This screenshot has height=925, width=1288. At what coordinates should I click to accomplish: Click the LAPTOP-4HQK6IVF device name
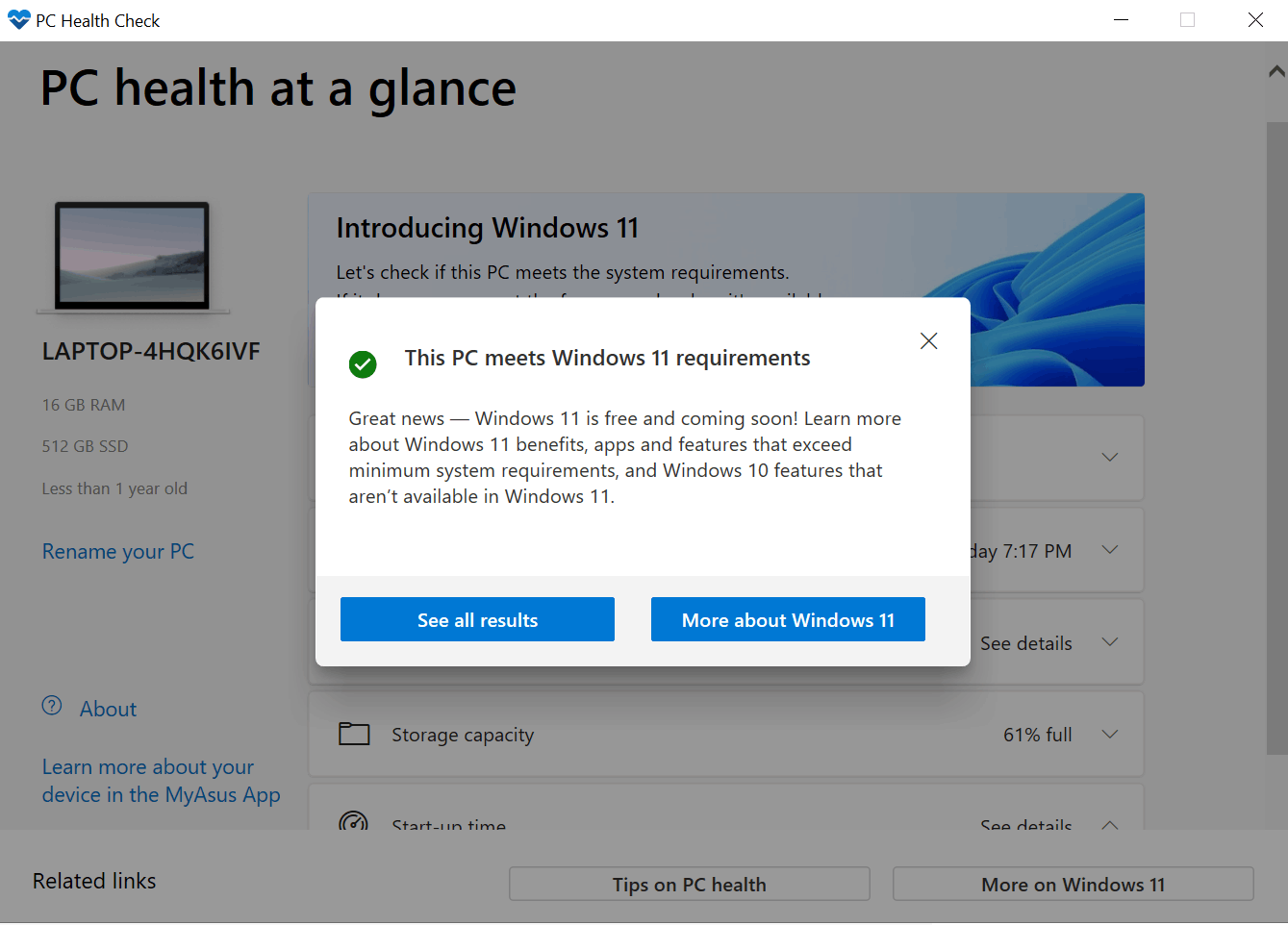(151, 351)
